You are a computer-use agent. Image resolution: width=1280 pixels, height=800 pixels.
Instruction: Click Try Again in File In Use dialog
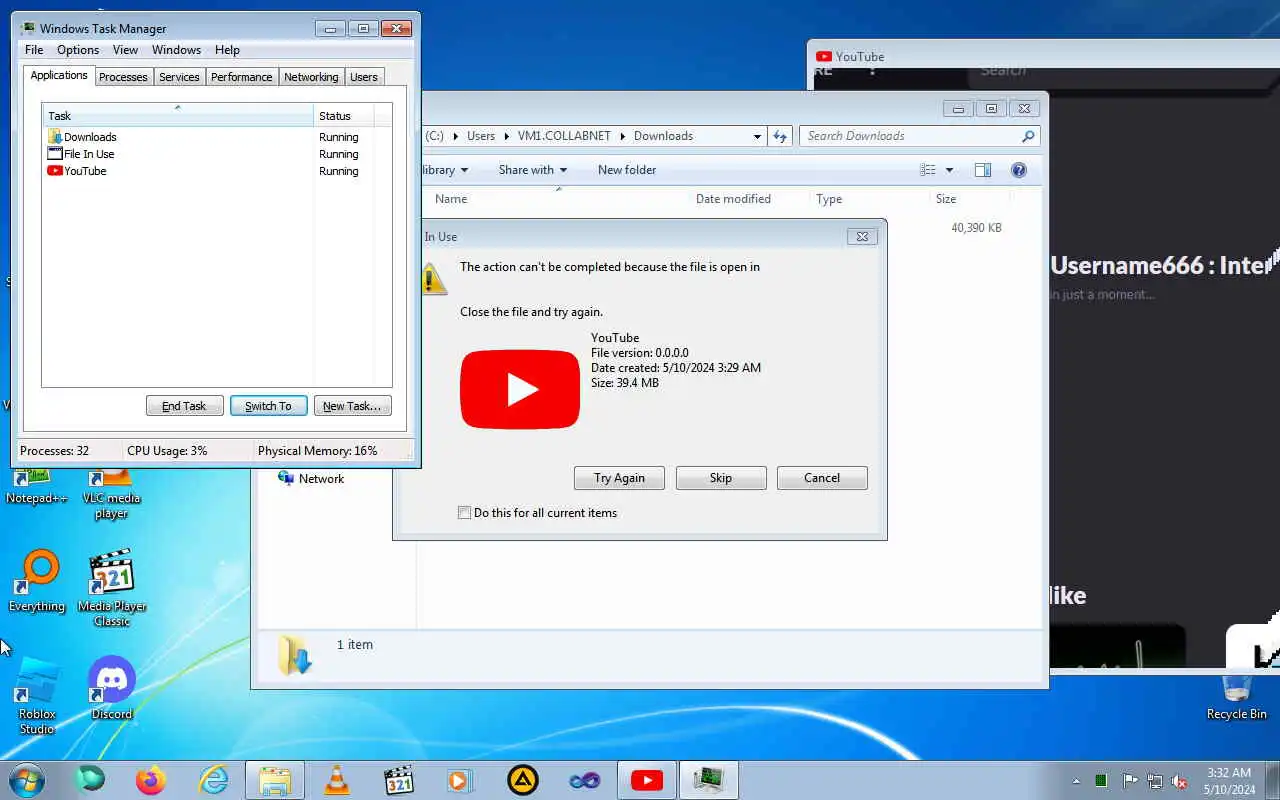pos(619,478)
